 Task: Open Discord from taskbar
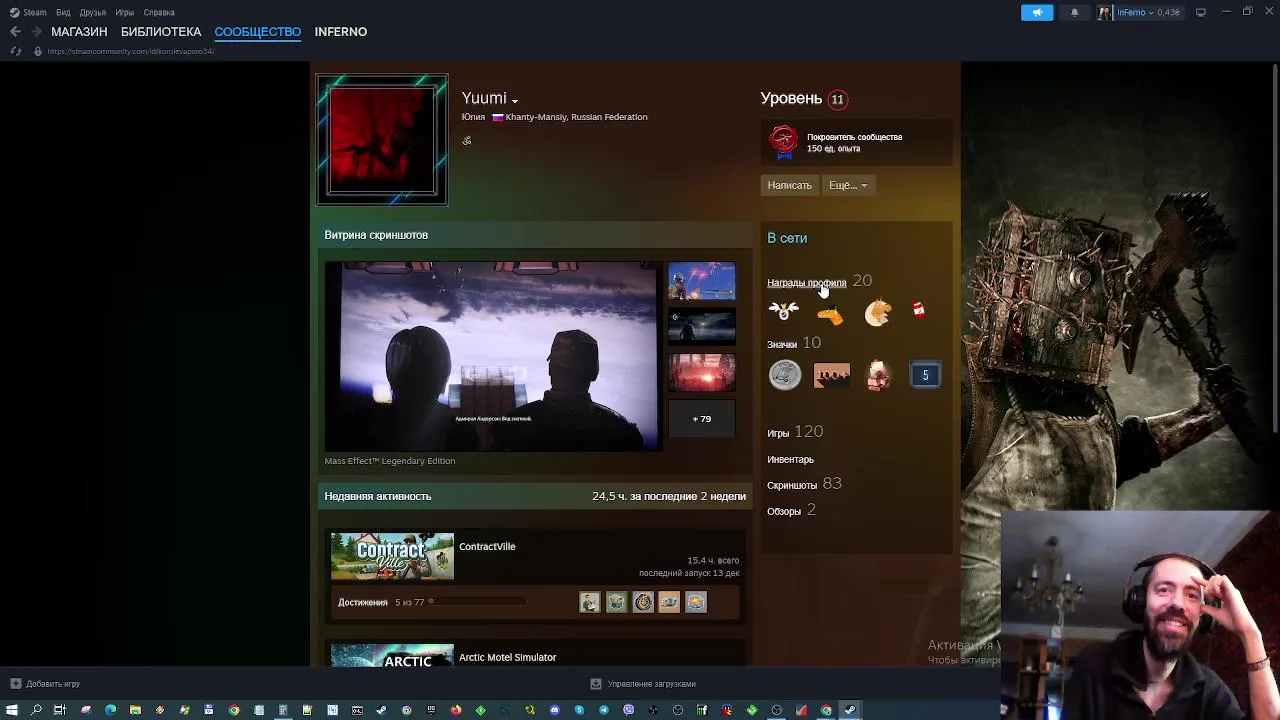click(x=554, y=710)
